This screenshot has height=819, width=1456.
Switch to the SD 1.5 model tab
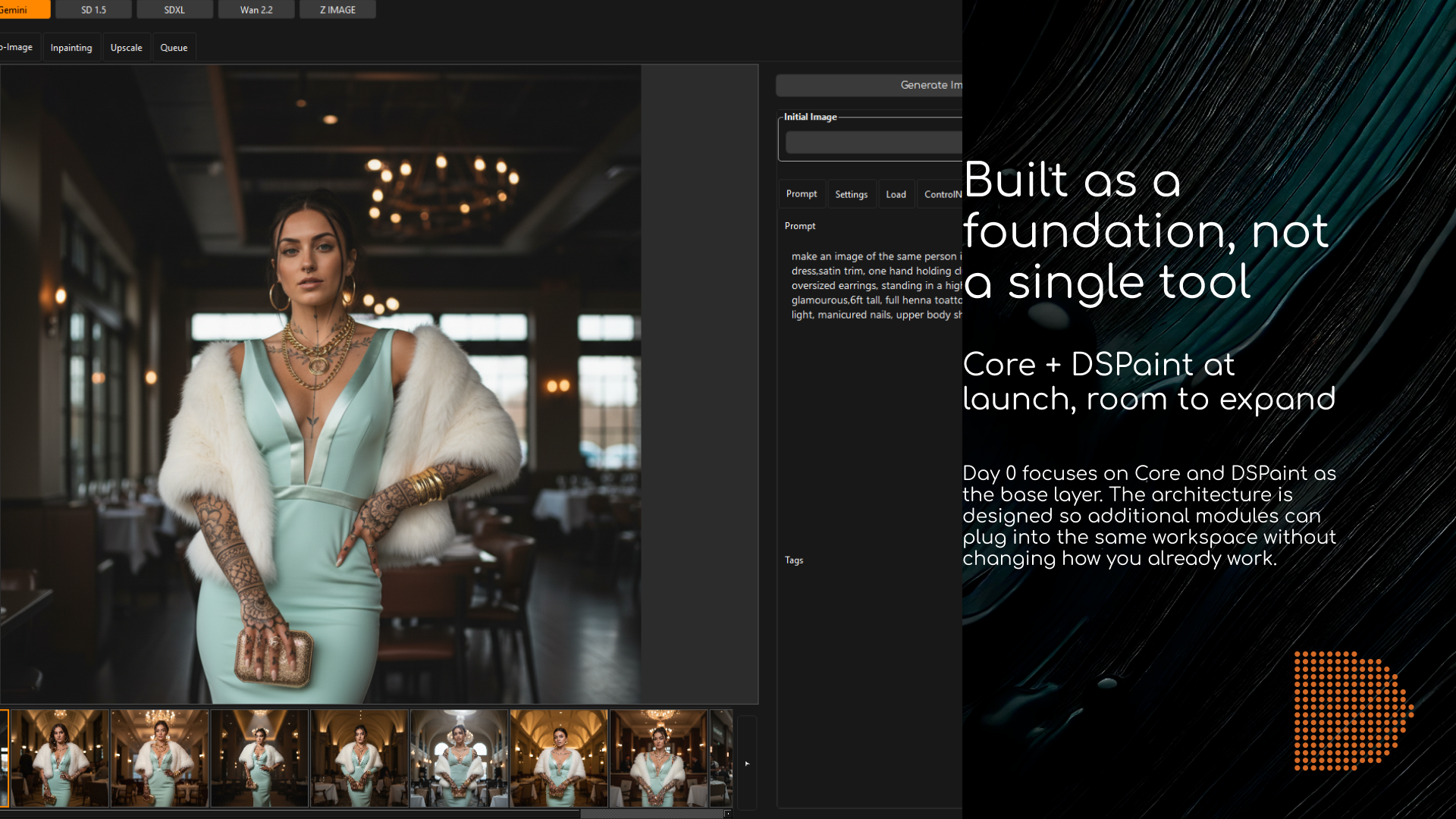[x=94, y=10]
